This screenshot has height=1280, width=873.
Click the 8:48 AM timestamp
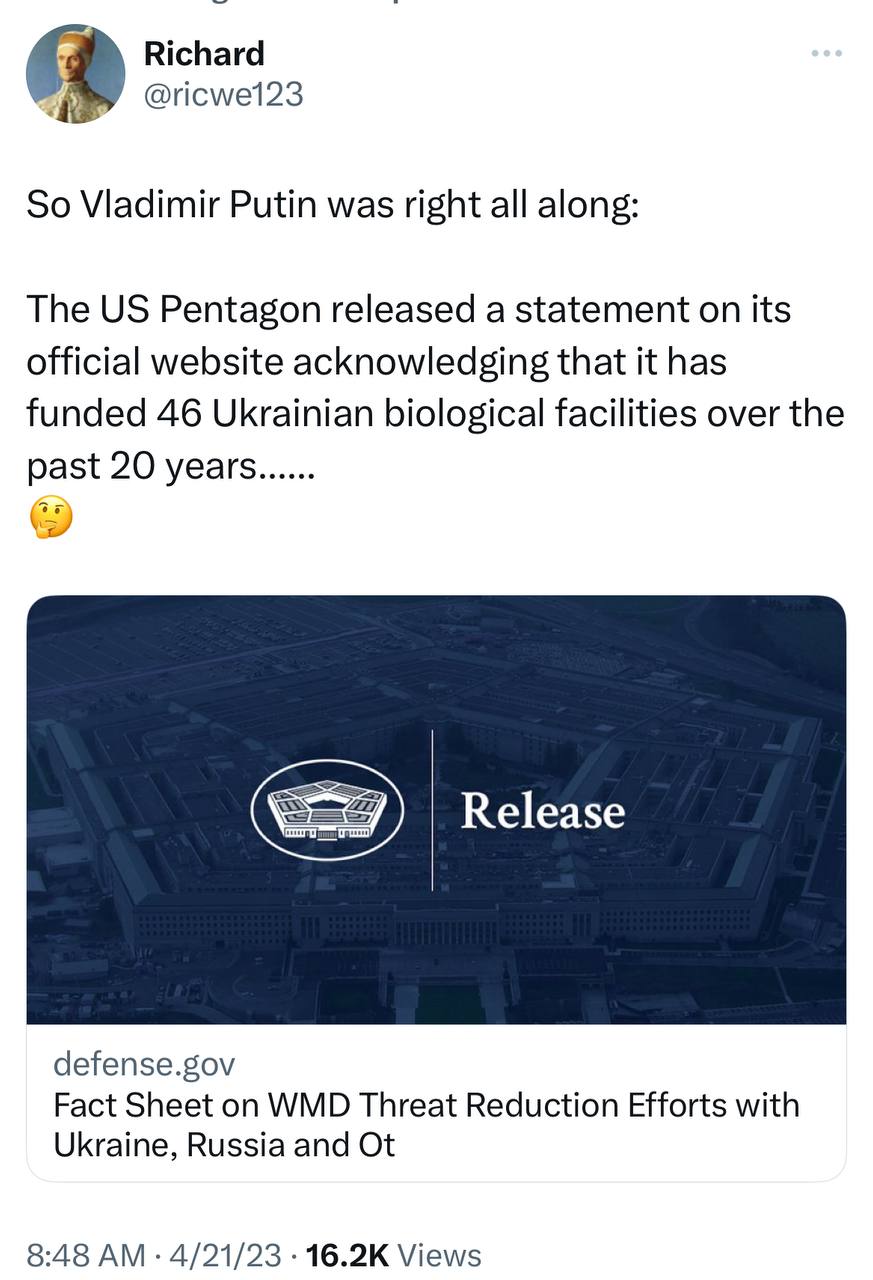tap(86, 1255)
